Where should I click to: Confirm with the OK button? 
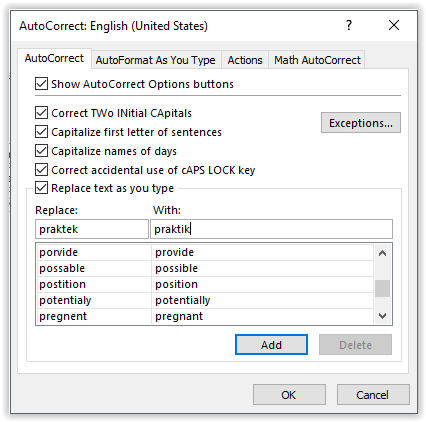[x=289, y=395]
